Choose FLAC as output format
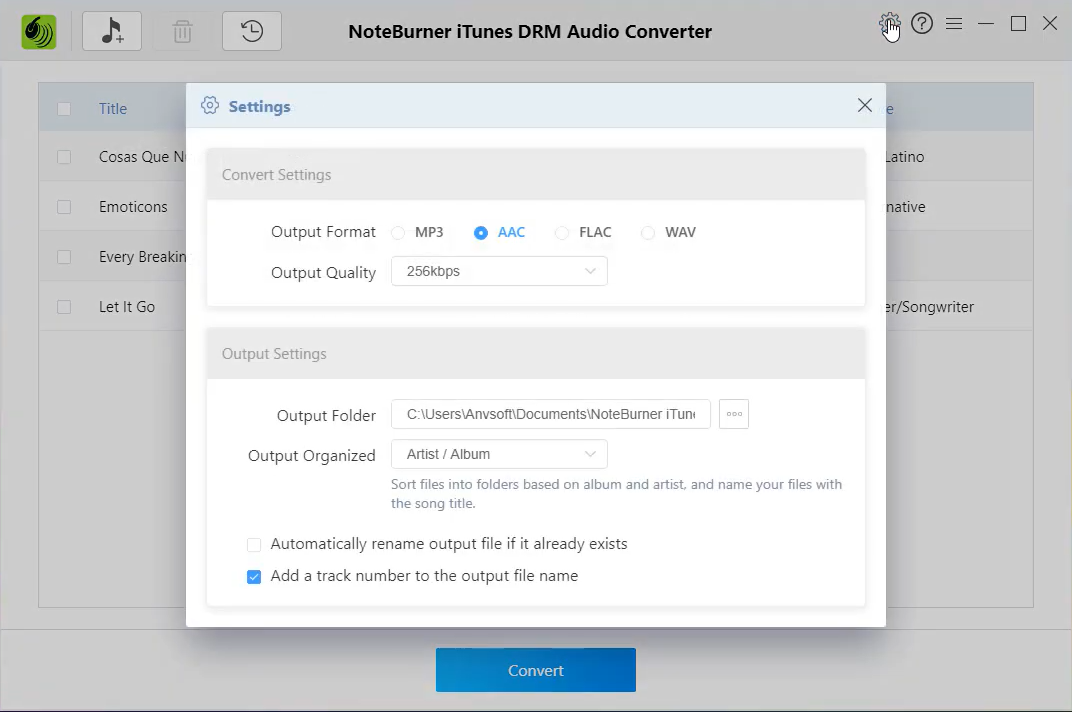 tap(562, 232)
